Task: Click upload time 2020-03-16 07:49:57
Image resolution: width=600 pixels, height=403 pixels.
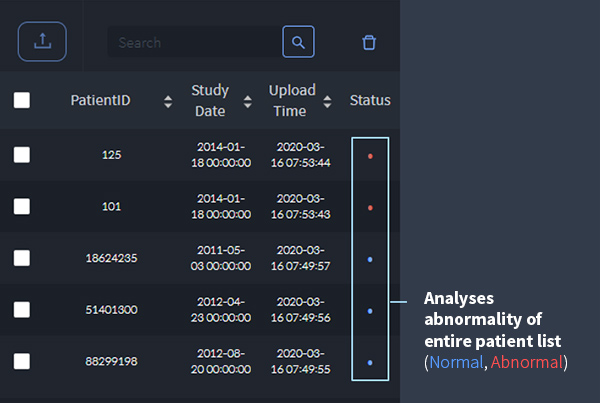Action: coord(301,258)
